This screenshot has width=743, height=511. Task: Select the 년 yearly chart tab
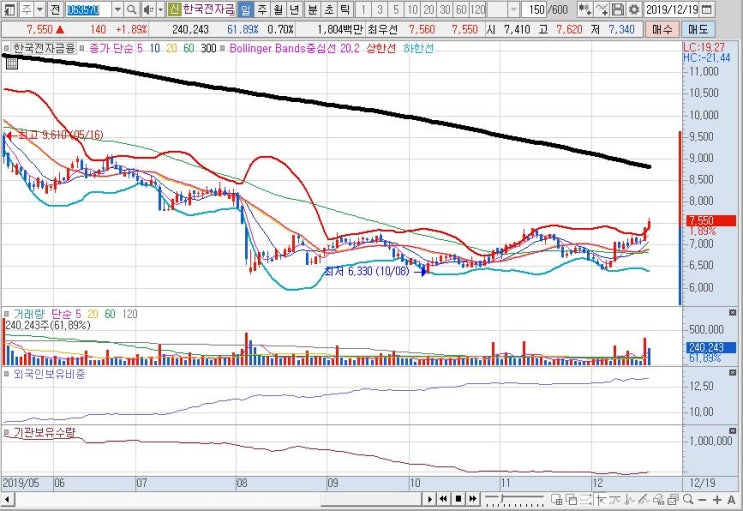(x=294, y=9)
